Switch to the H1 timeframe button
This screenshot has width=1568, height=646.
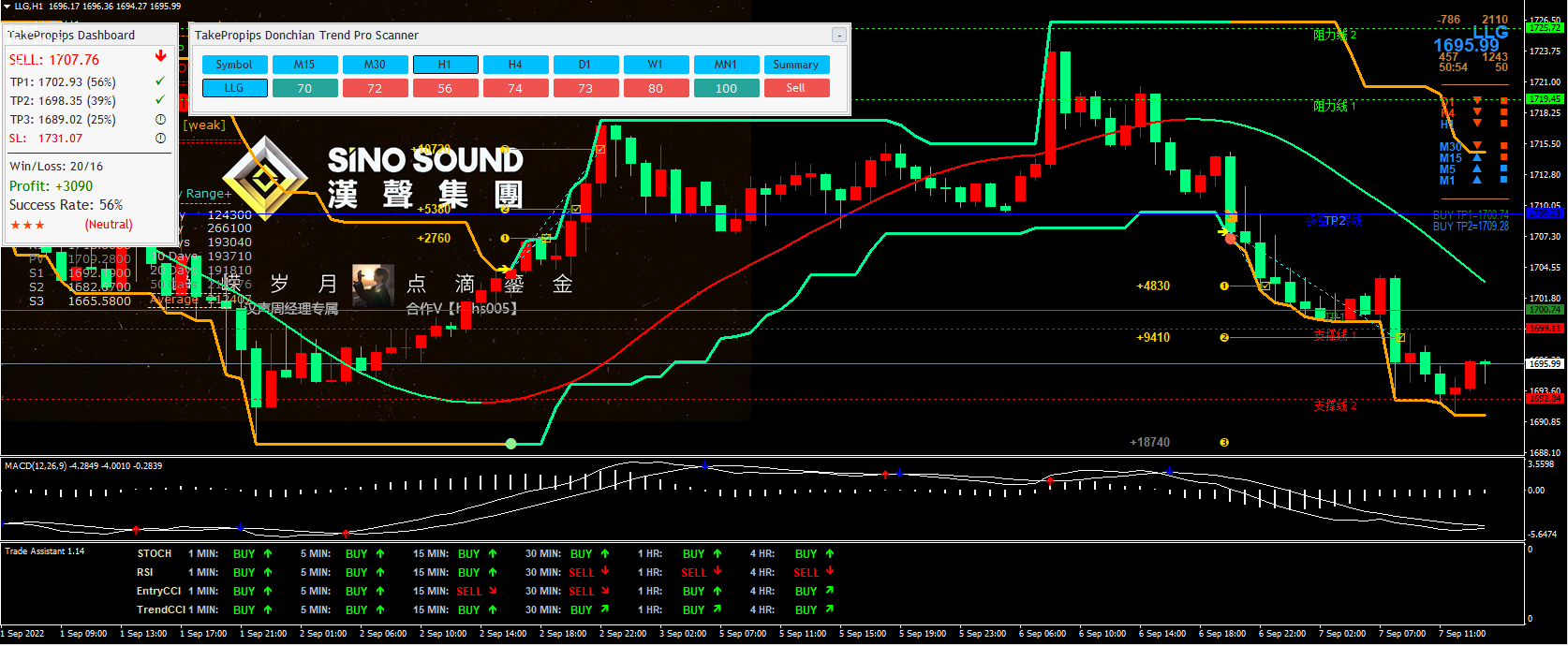[445, 65]
